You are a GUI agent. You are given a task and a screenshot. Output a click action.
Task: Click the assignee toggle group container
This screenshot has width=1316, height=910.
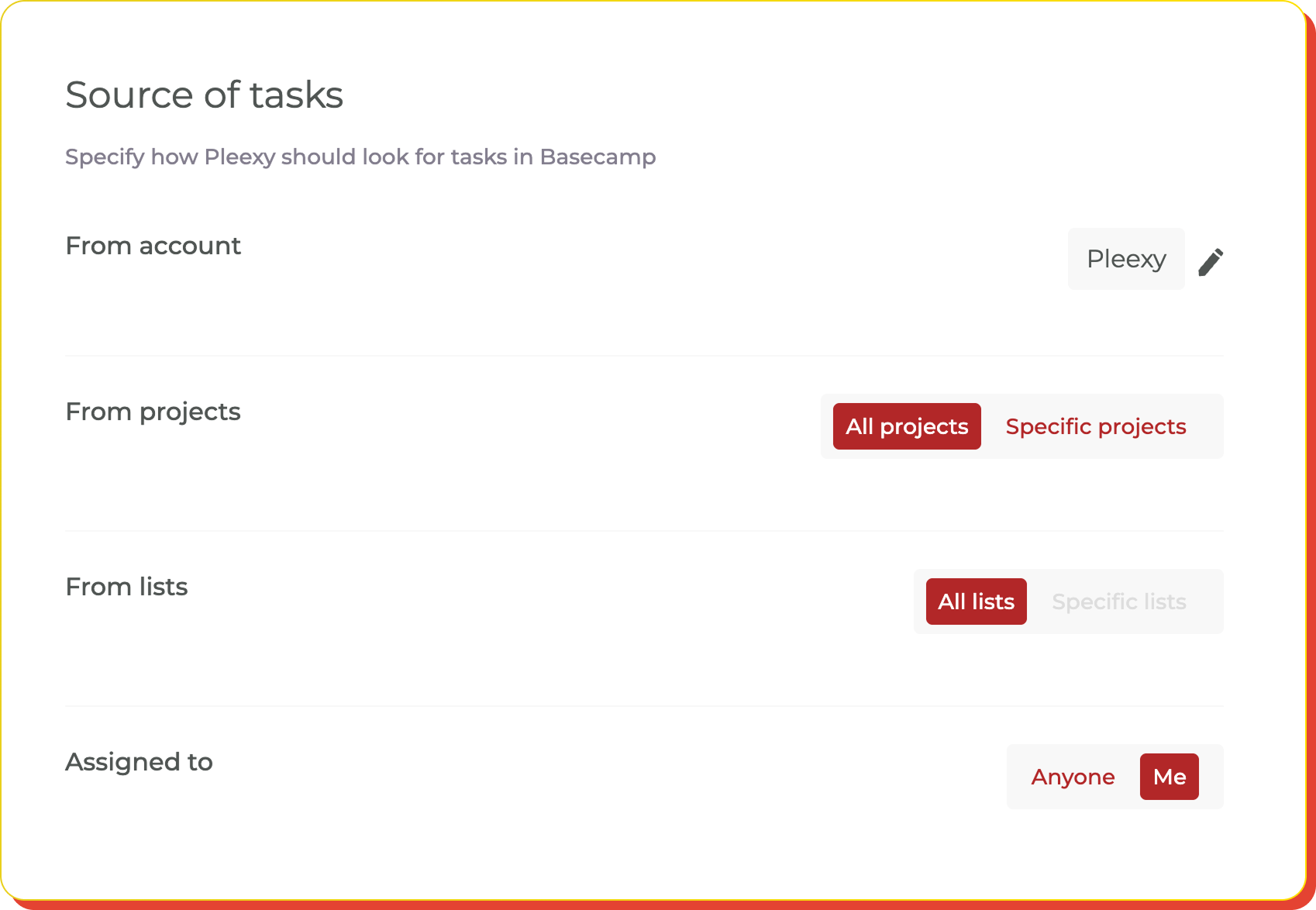pos(1114,776)
